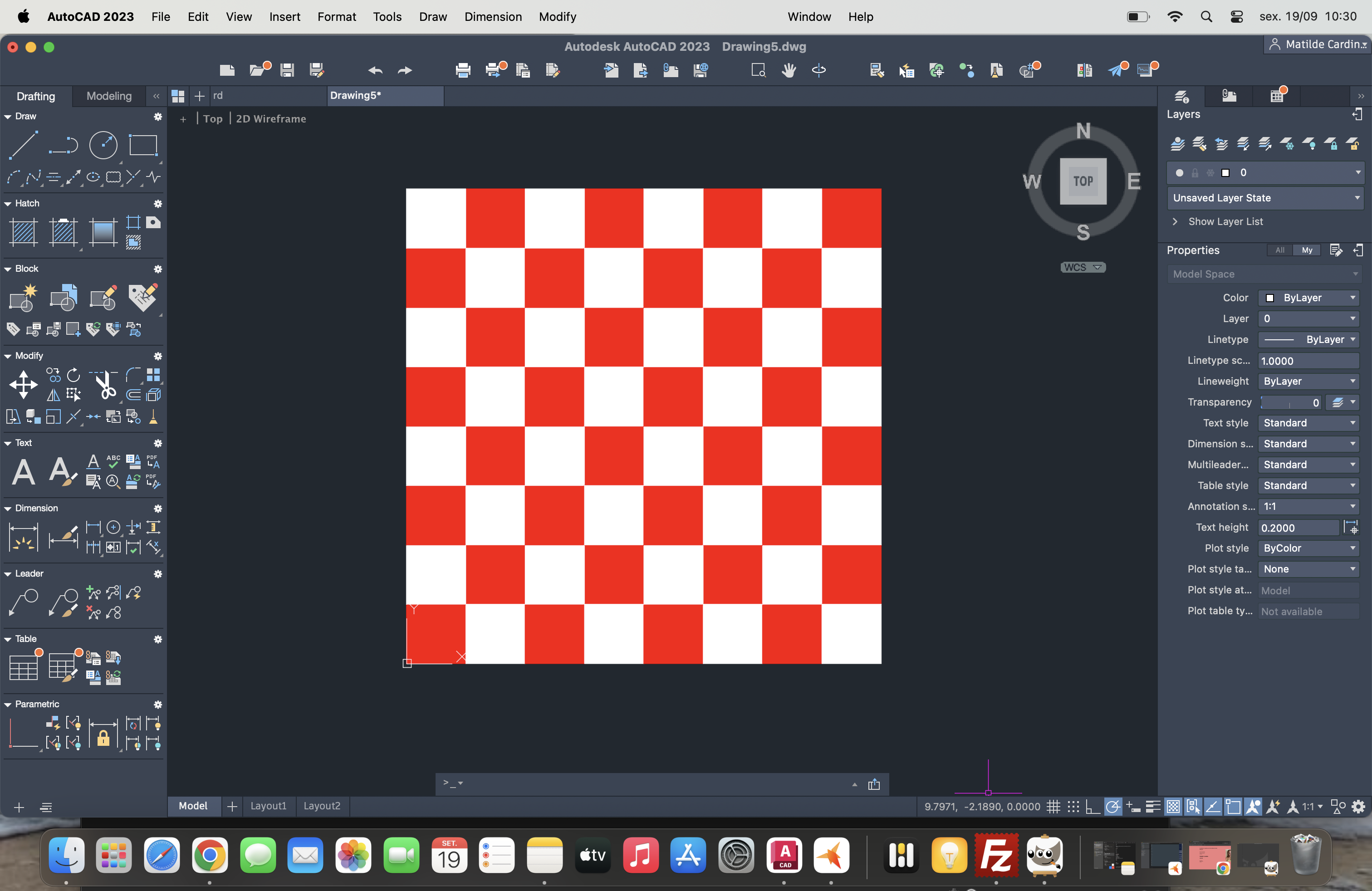This screenshot has width=1372, height=891.
Task: Switch to the Layout1 tab
Action: [268, 806]
